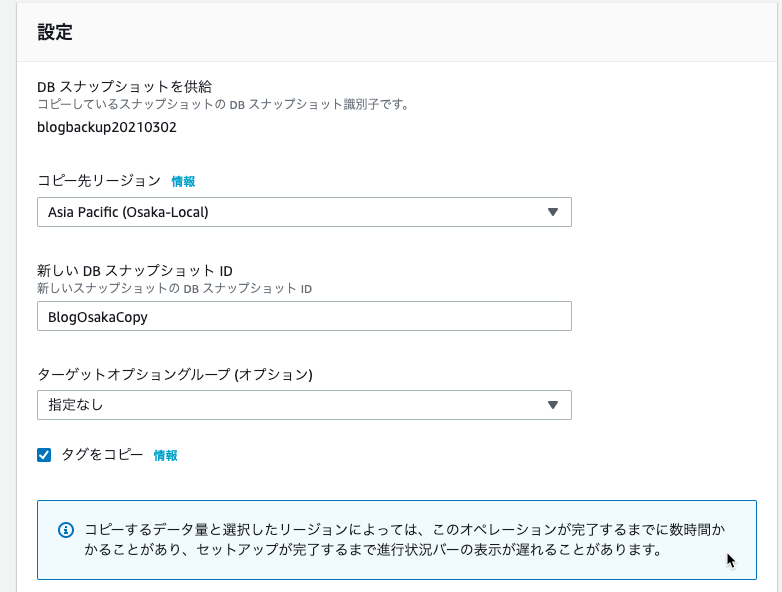Open the Asia Pacific (Osaka-Local) region selector
The height and width of the screenshot is (592, 782).
[304, 212]
